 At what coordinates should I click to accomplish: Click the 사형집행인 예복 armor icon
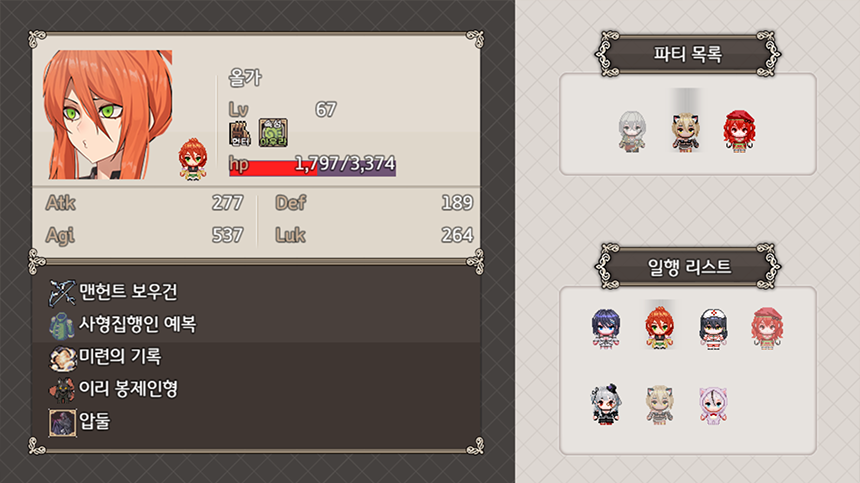click(63, 325)
